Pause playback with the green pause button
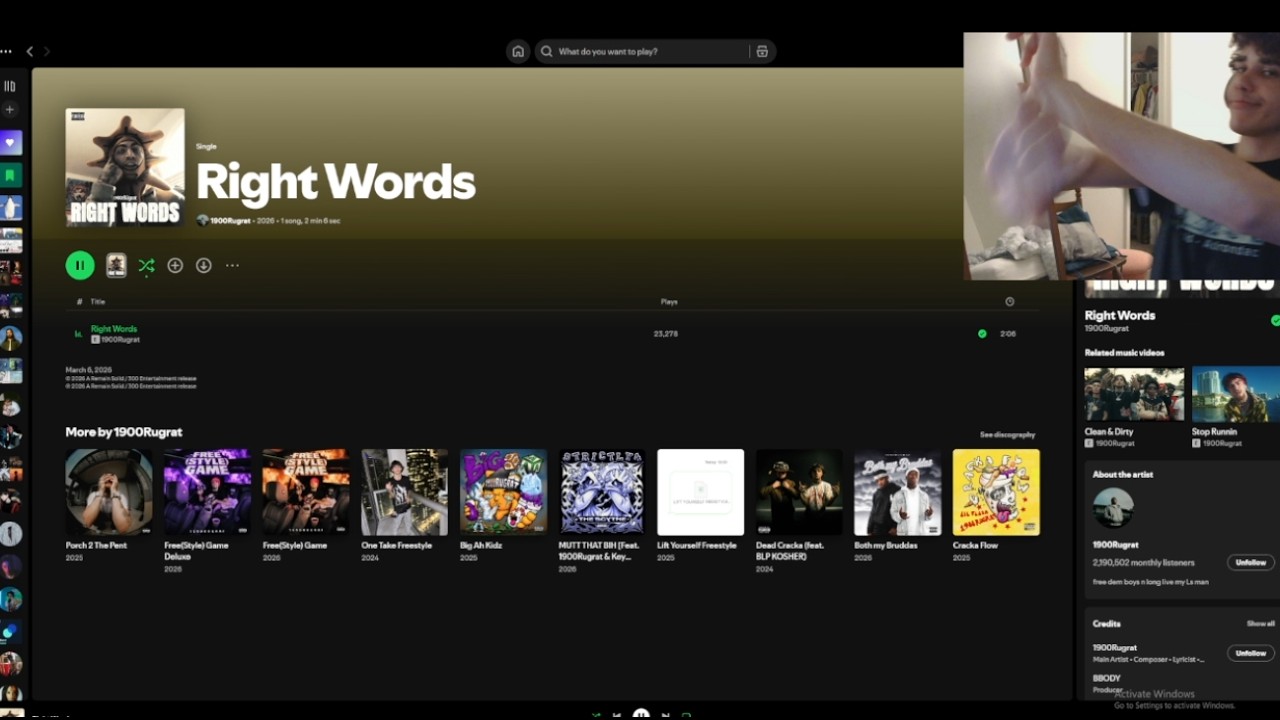 click(80, 265)
